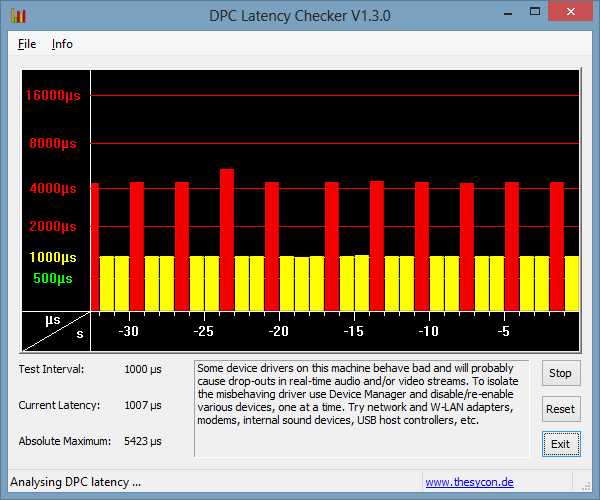Click the Absolute Maximum value 5423 µs
The width and height of the screenshot is (600, 500).
coord(143,441)
